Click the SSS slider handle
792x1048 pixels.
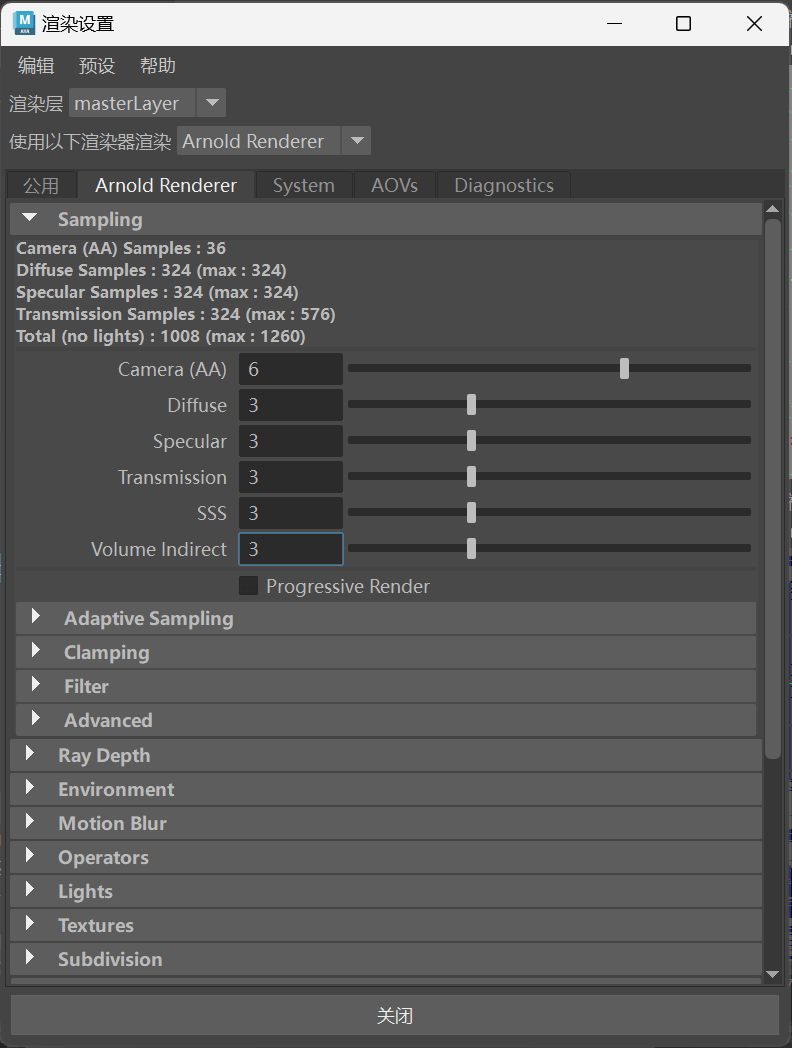pos(471,513)
